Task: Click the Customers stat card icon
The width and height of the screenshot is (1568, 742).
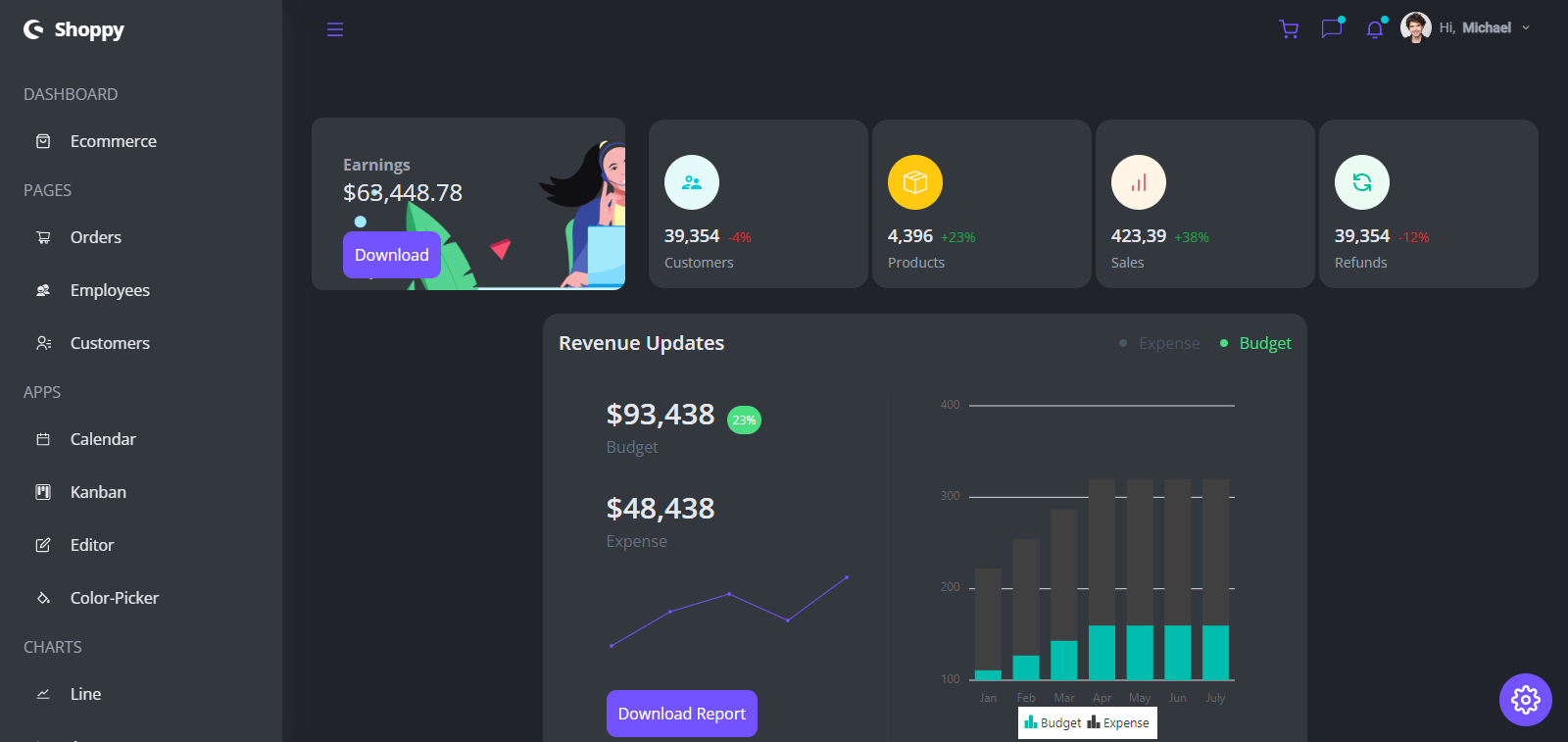Action: click(x=692, y=182)
